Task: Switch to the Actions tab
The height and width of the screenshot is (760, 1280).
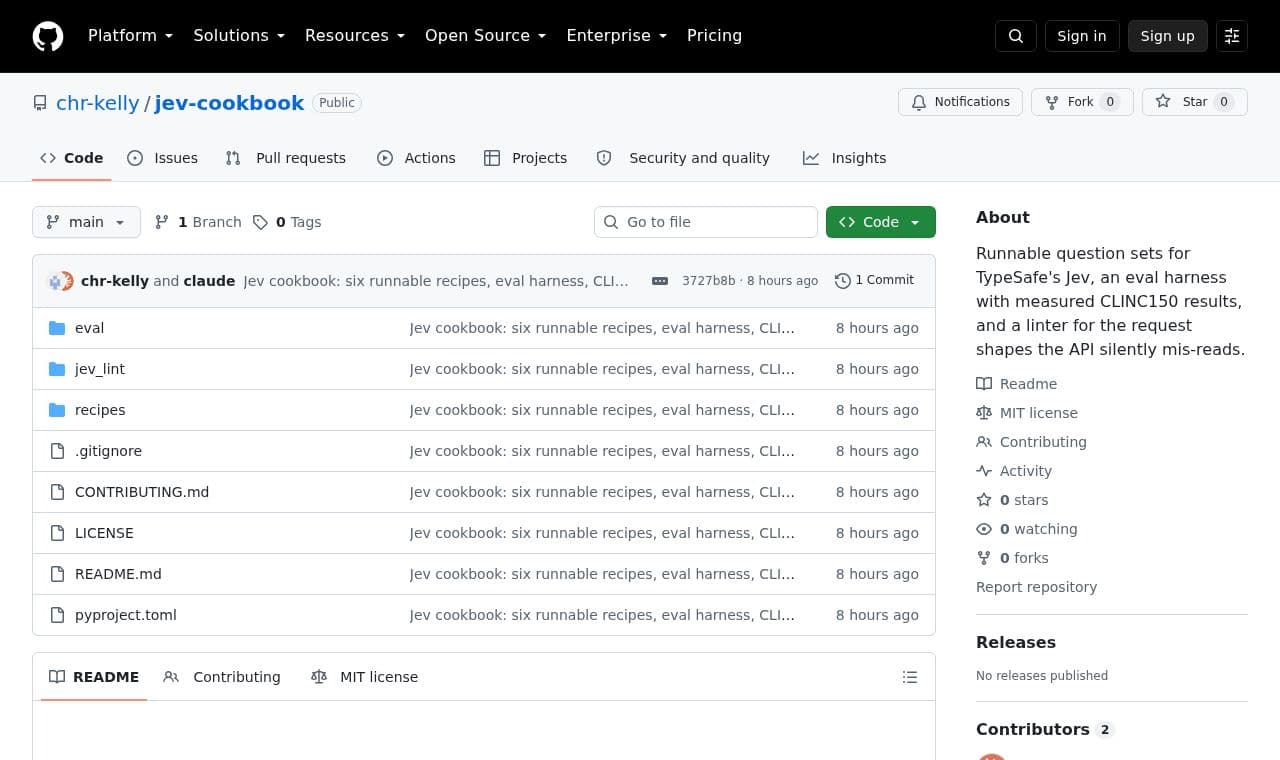Action: pyautogui.click(x=416, y=158)
